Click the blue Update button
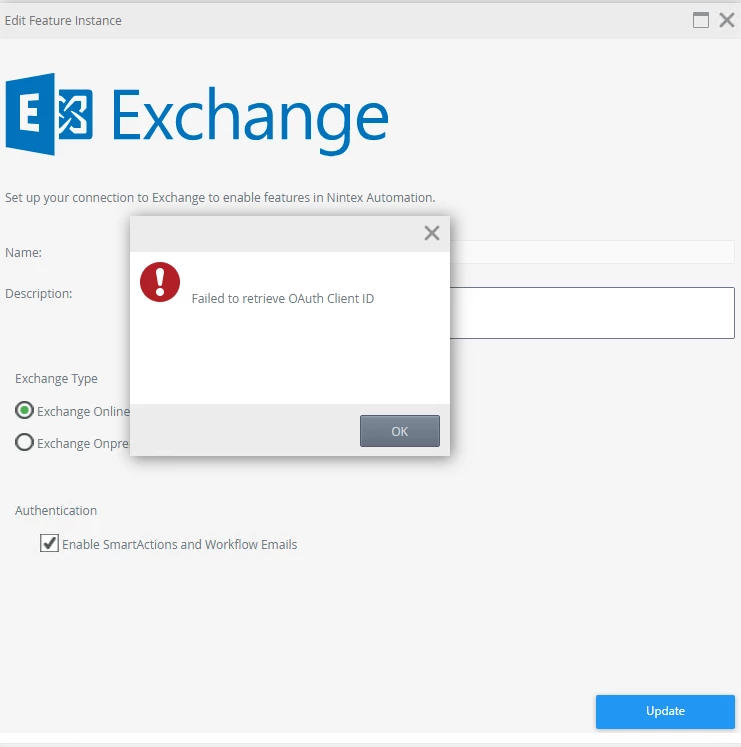The image size is (741, 747). click(x=665, y=711)
